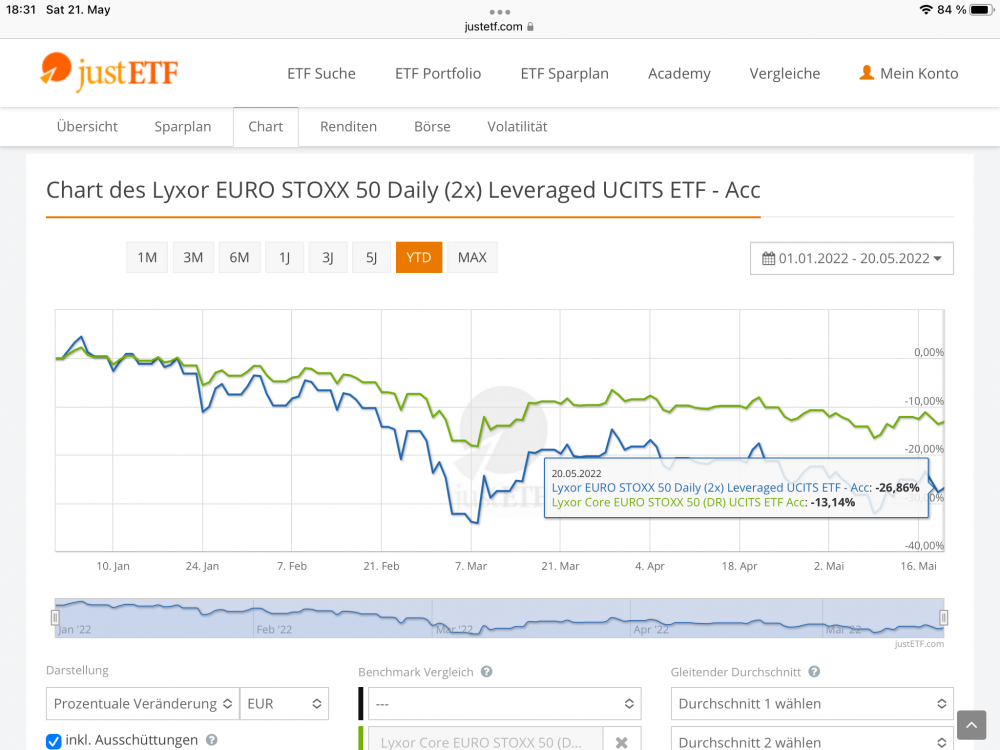The image size is (1000, 750).
Task: Click the black benchmark color swatch
Action: [361, 703]
